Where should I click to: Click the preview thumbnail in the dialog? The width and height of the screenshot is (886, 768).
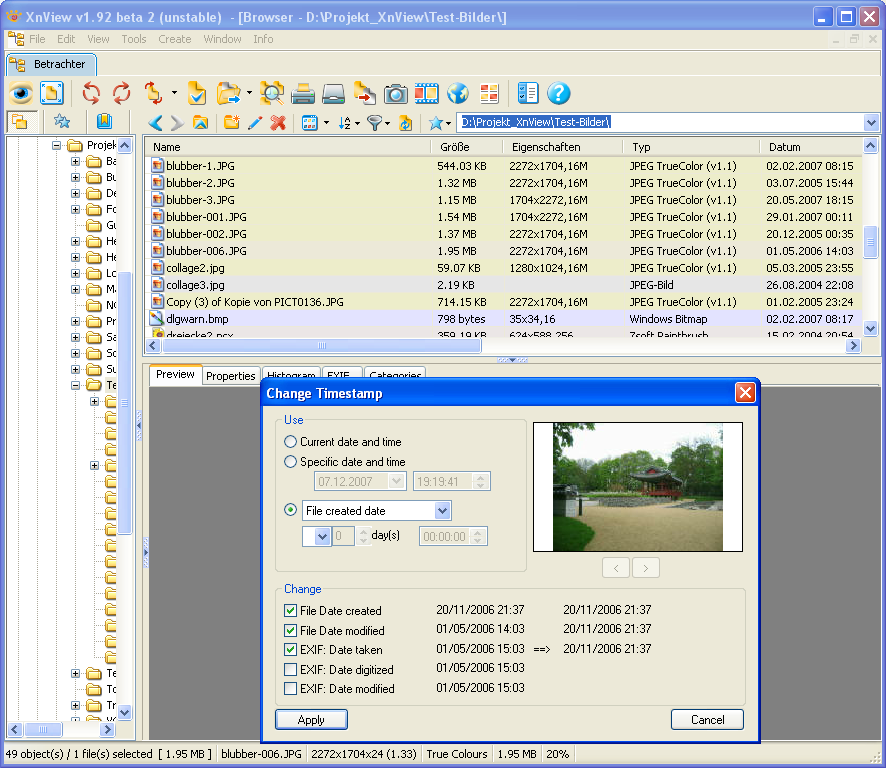[638, 487]
